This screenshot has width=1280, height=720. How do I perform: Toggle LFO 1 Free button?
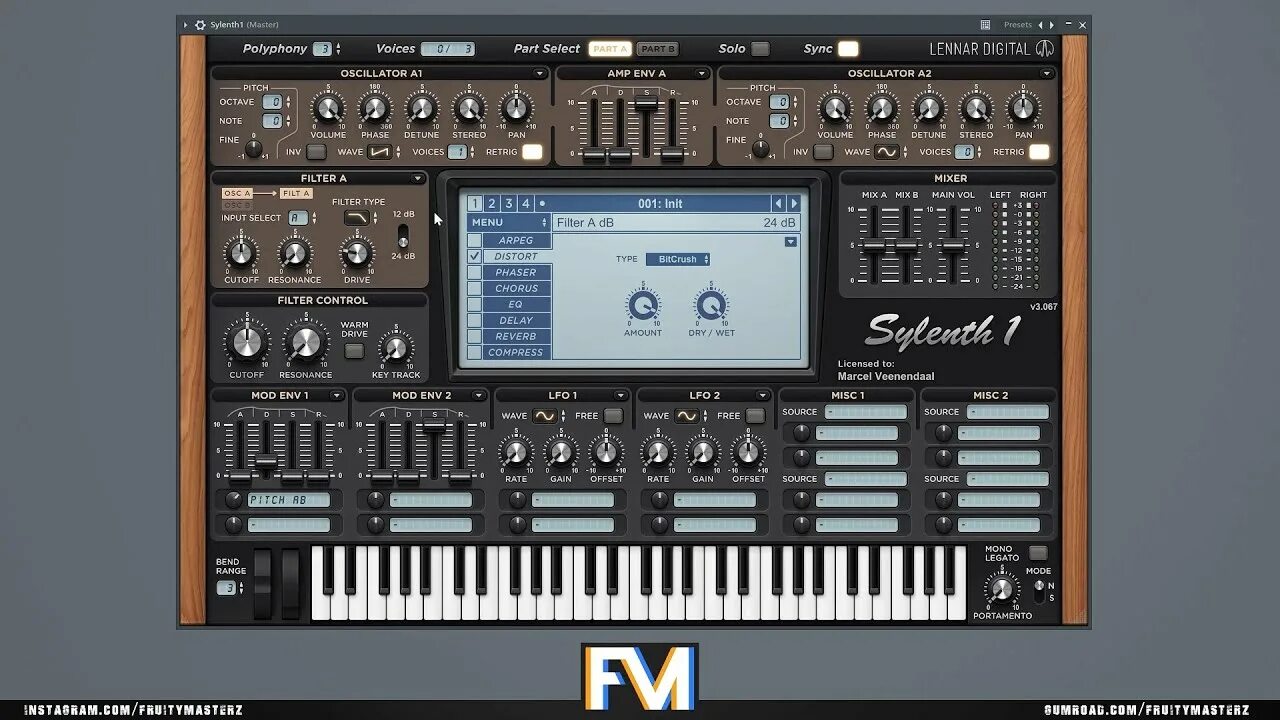coord(613,416)
